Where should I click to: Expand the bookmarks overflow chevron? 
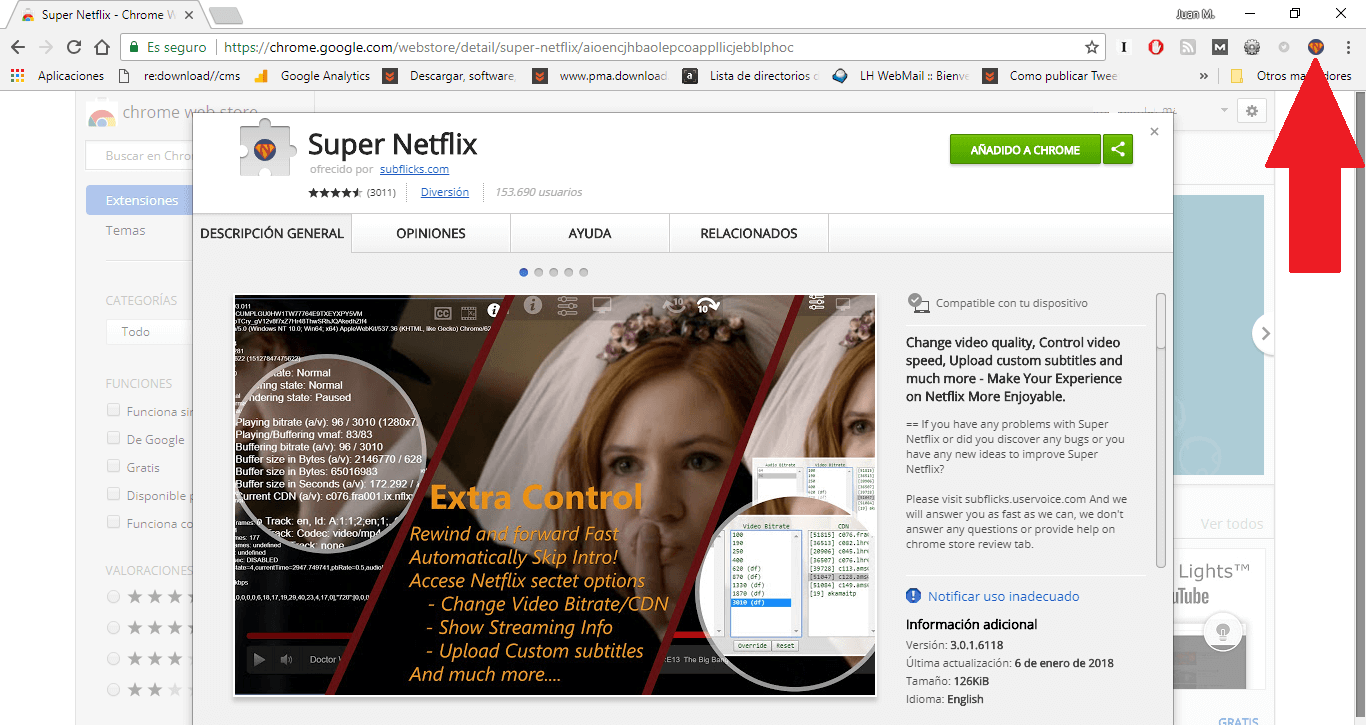1203,76
